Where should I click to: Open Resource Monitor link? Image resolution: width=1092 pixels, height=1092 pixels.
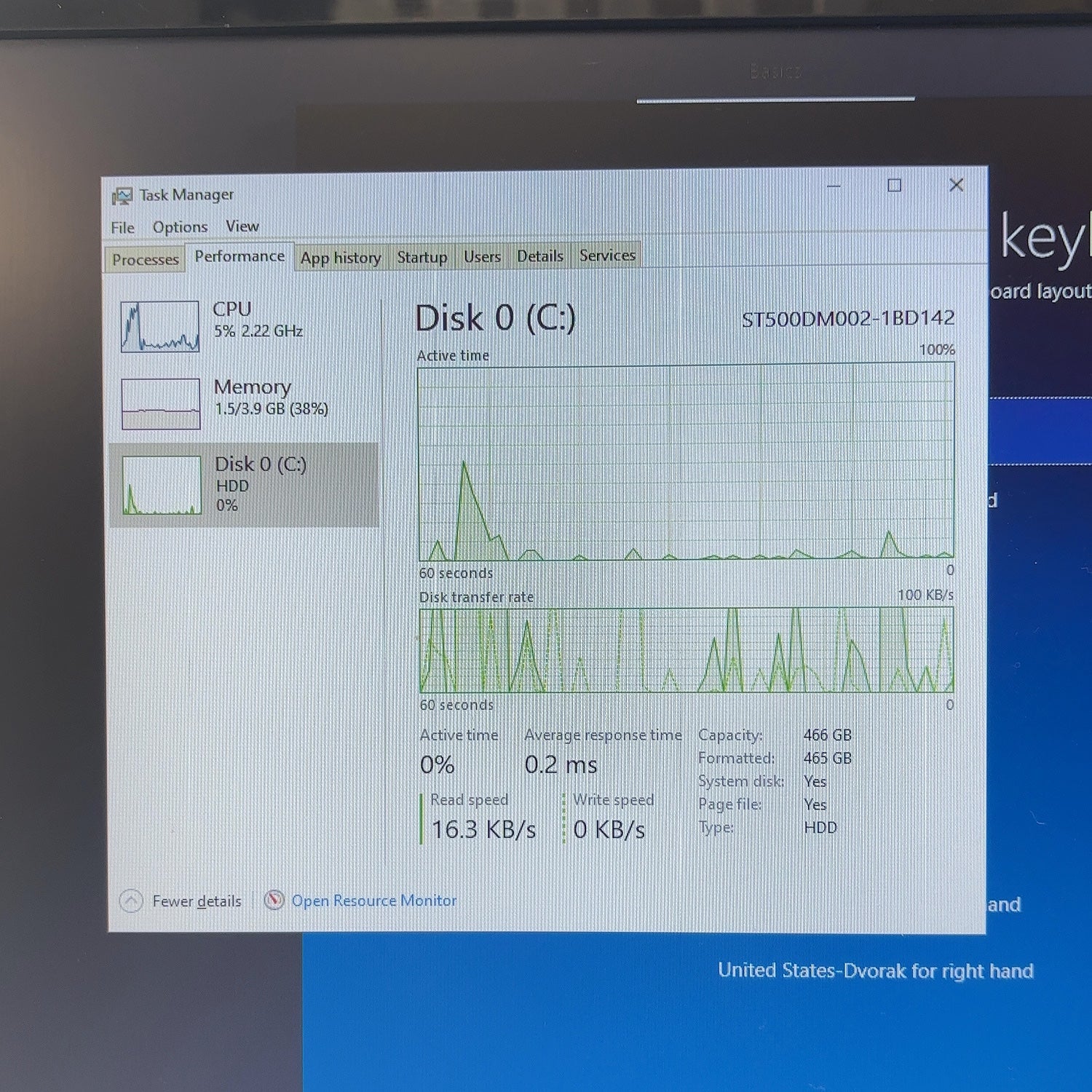click(x=374, y=901)
